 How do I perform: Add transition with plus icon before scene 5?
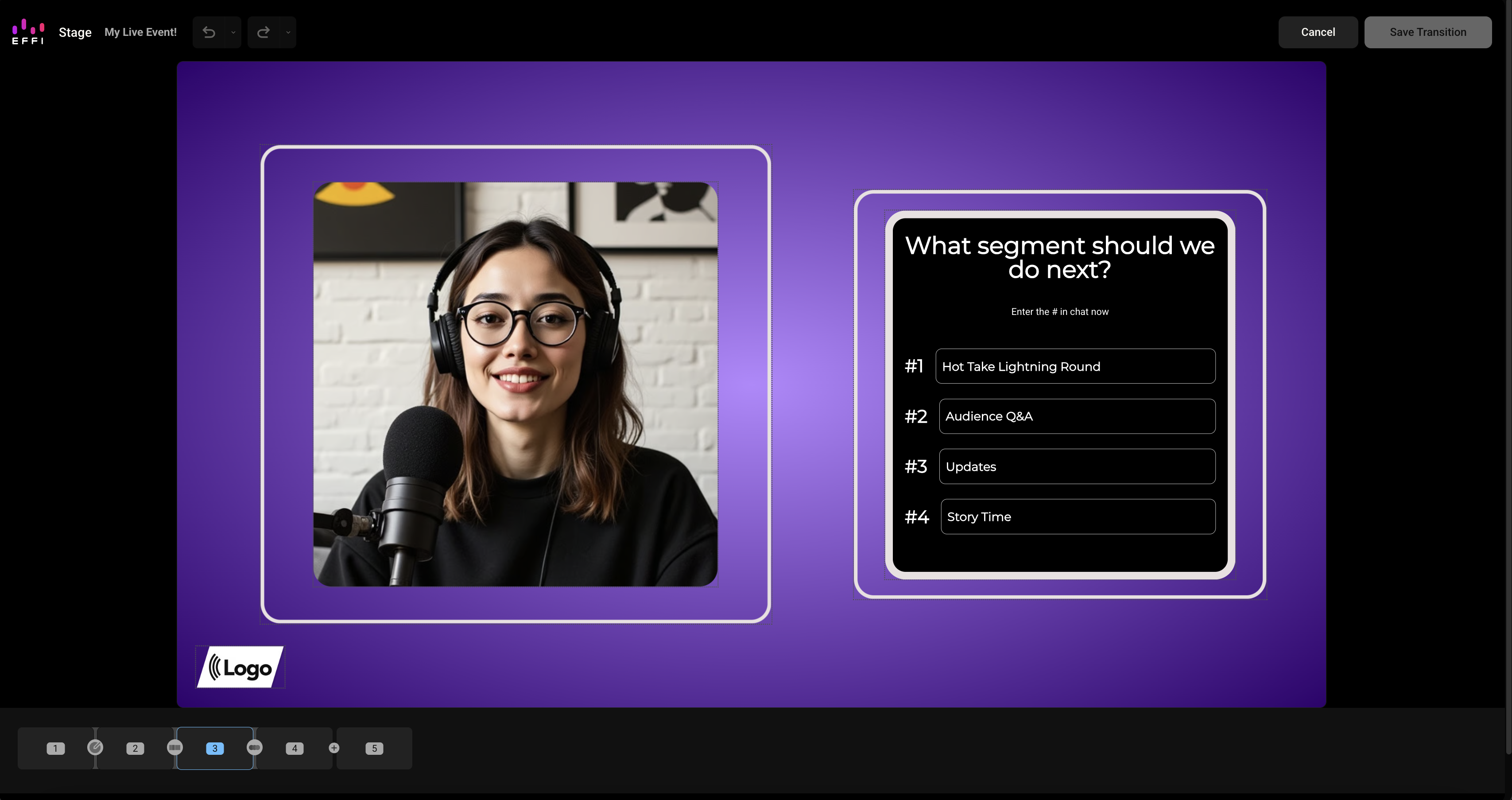(x=334, y=748)
